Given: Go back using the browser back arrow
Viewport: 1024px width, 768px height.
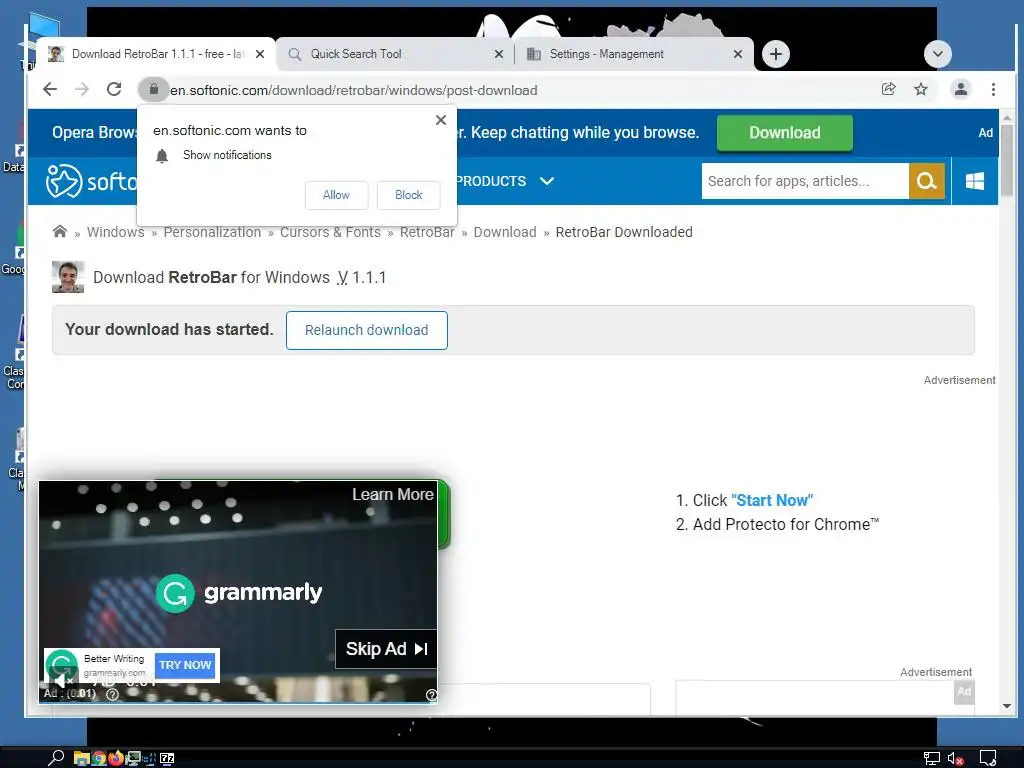Looking at the screenshot, I should point(50,89).
